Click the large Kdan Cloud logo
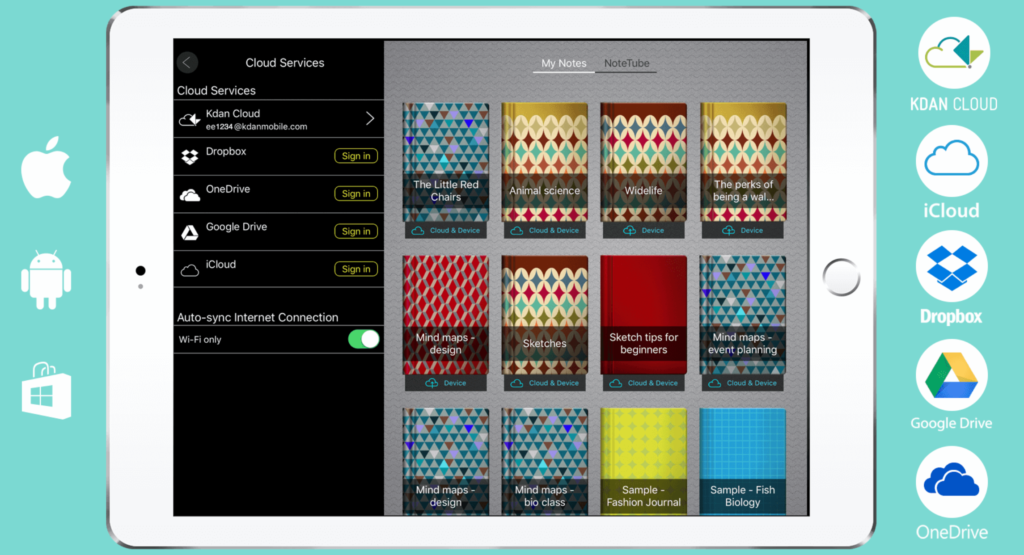The width and height of the screenshot is (1024, 555). click(953, 53)
